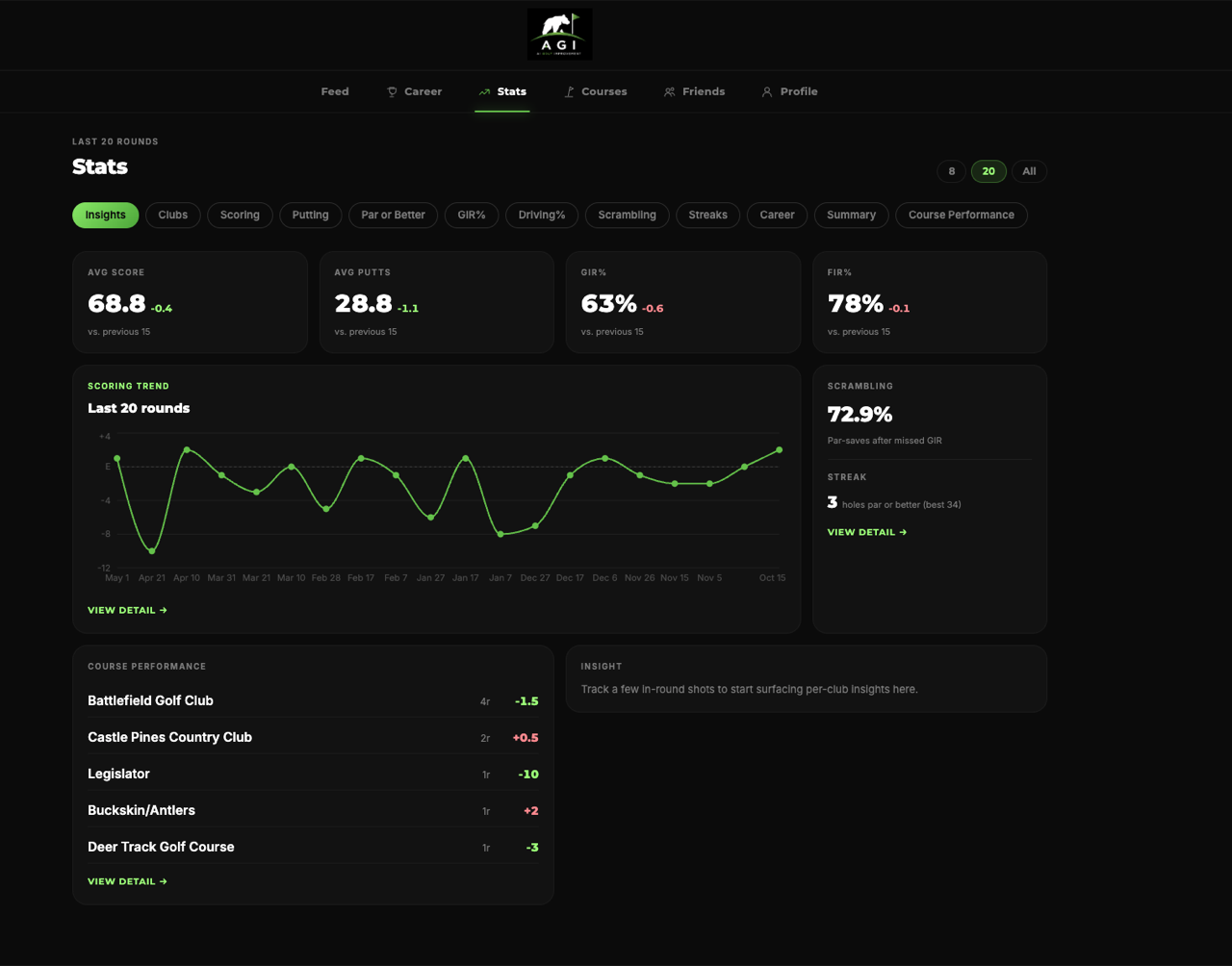Click the Scrambling 72.9% value
Screen dimensions: 1232x966
[860, 415]
